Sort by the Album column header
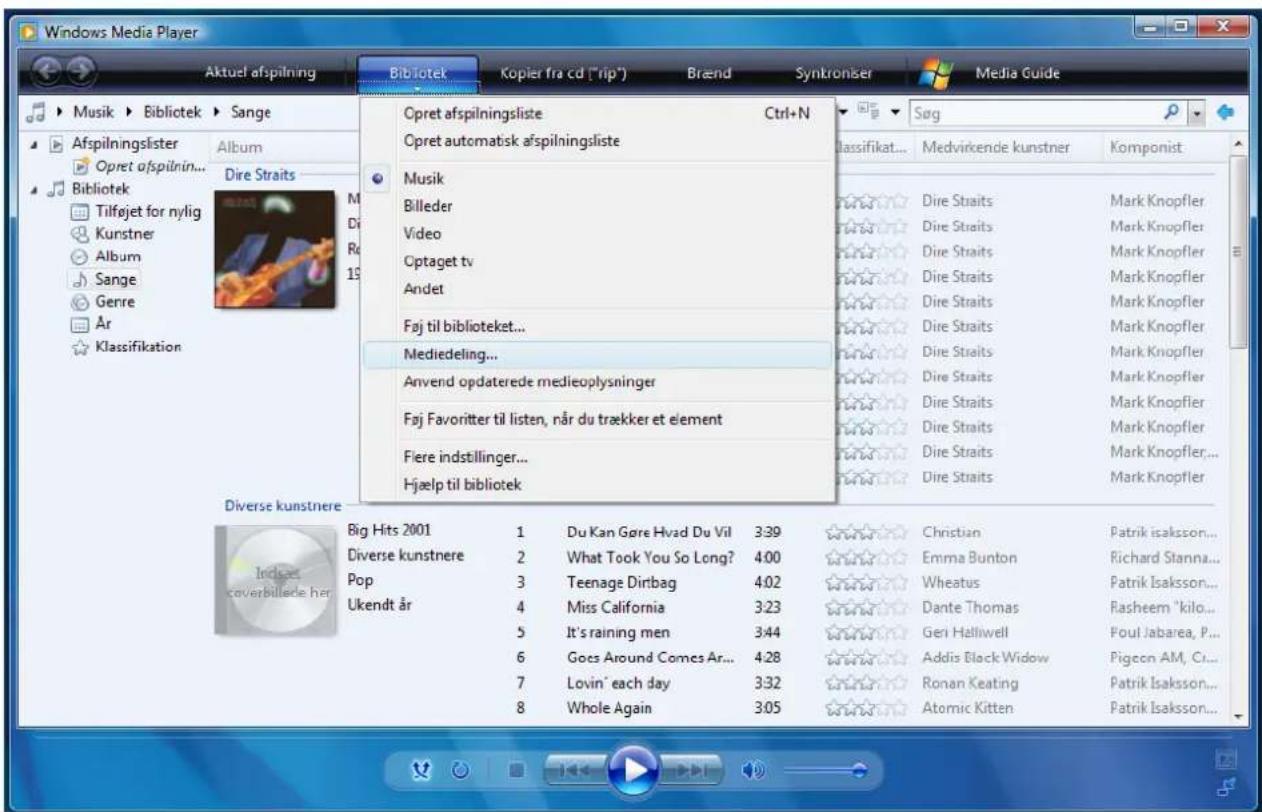 240,147
